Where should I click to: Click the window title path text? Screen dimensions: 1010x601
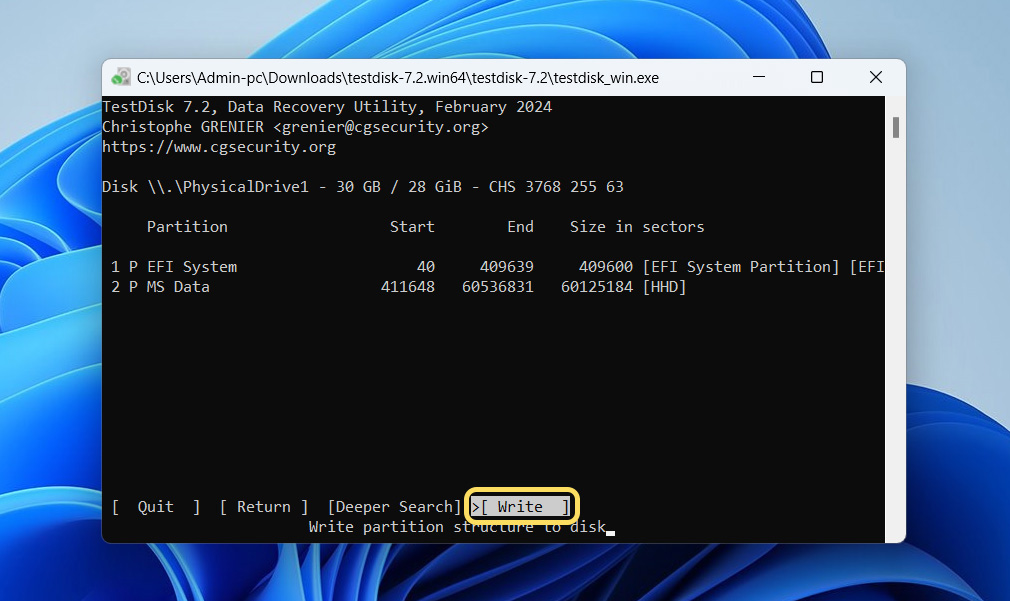tap(397, 78)
